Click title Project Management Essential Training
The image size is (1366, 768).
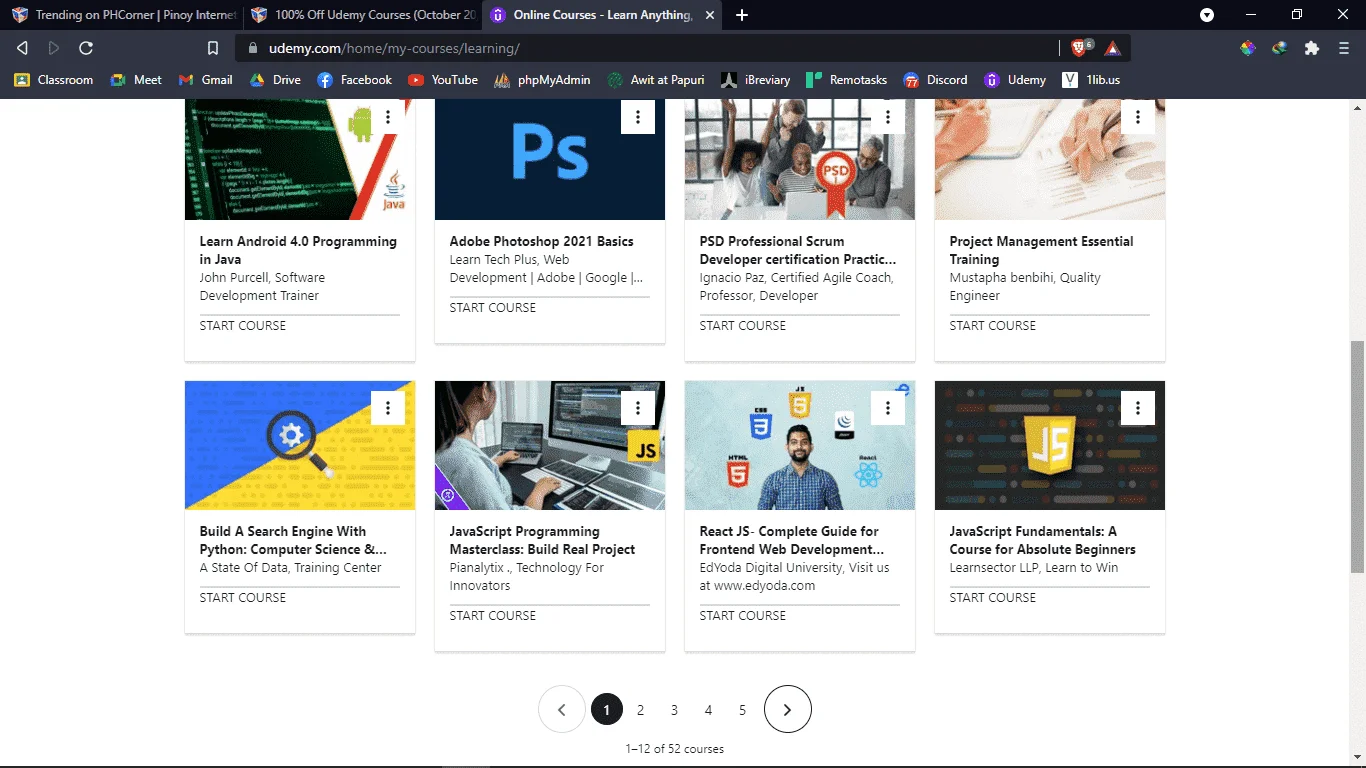[x=1041, y=250]
